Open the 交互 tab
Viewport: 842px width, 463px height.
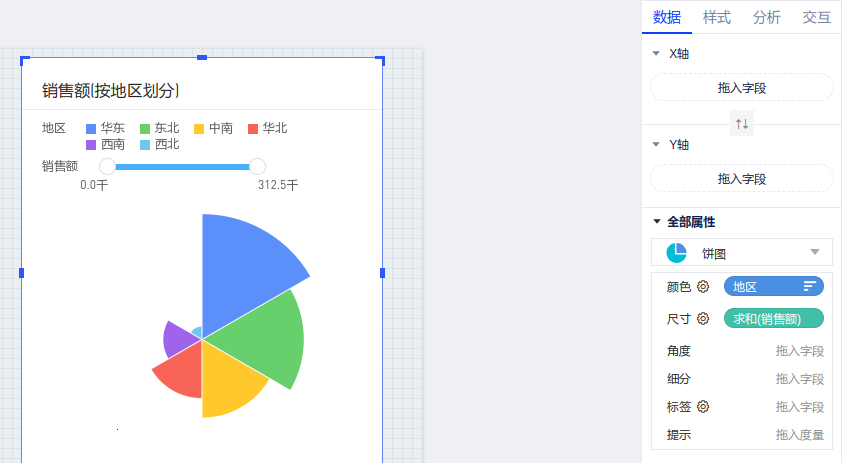tap(816, 17)
